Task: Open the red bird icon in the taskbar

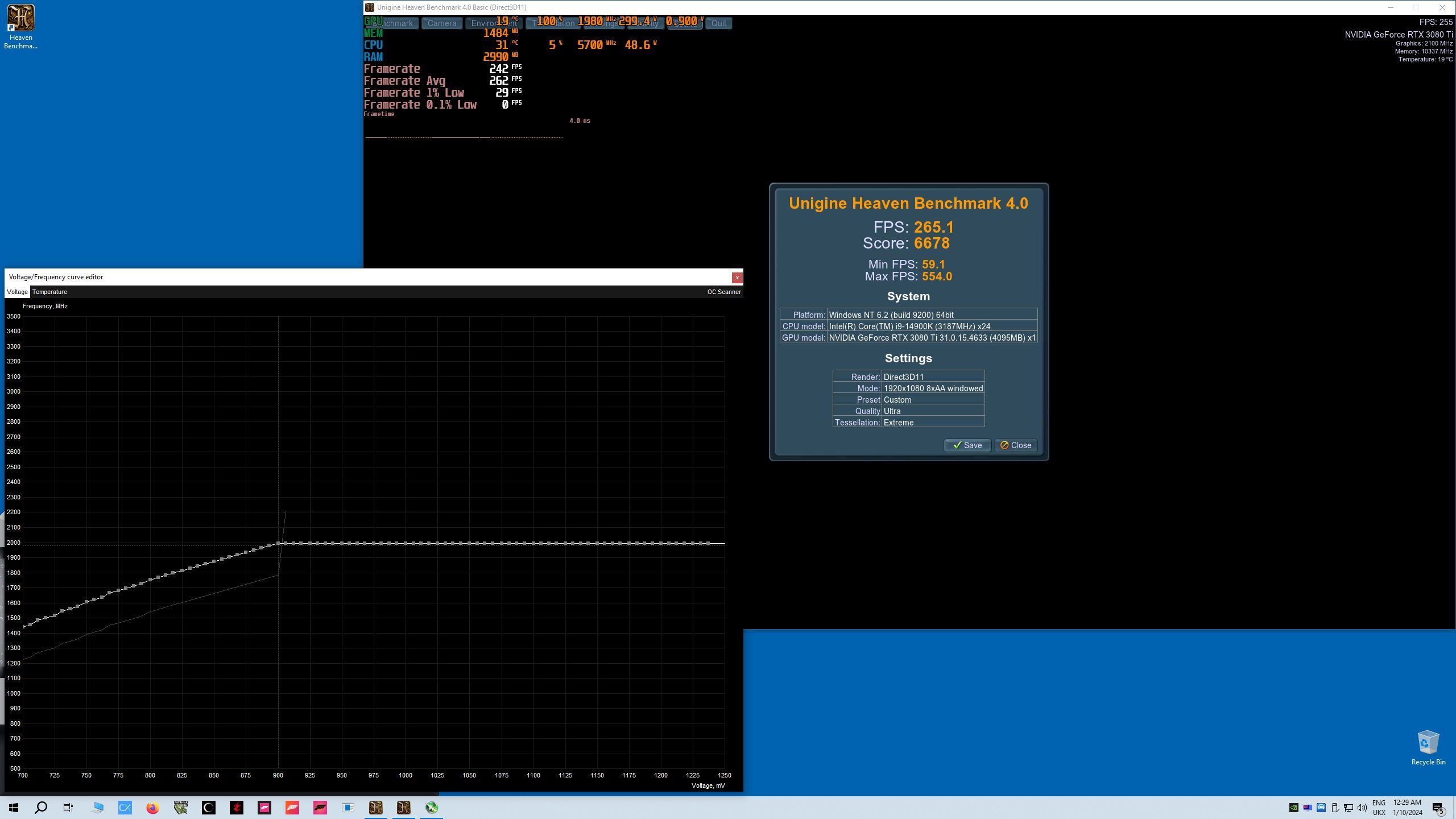Action: [x=237, y=808]
